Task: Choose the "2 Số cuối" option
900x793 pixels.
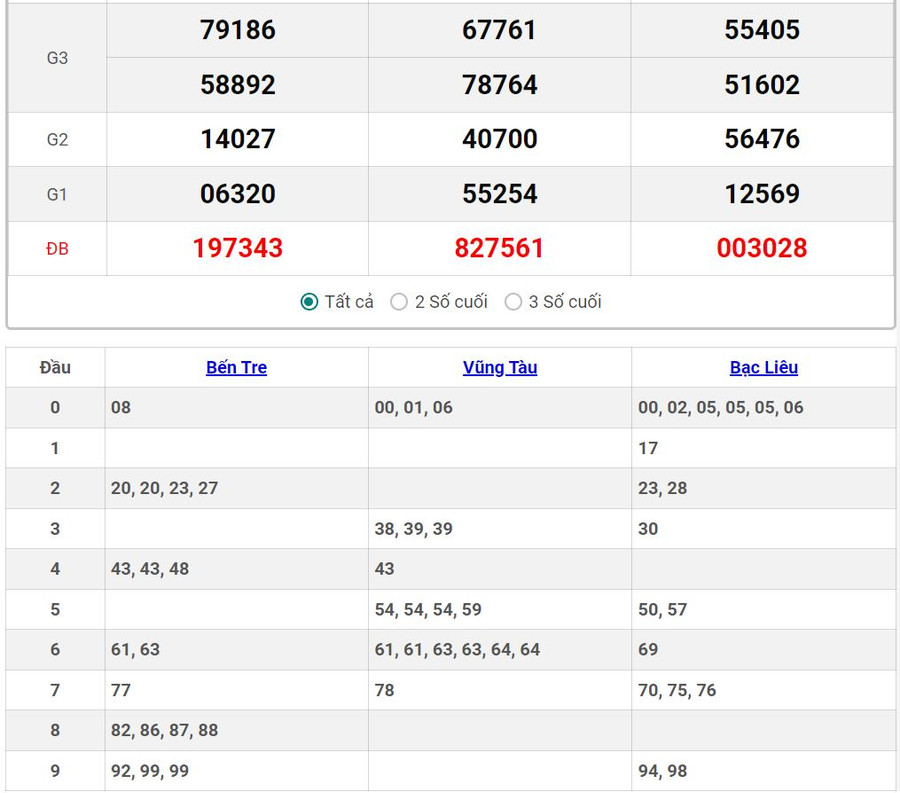Action: pyautogui.click(x=399, y=302)
